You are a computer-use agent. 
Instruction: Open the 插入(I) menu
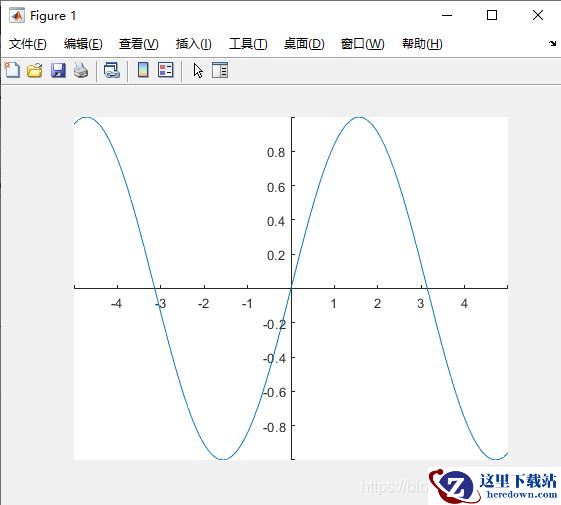click(194, 44)
